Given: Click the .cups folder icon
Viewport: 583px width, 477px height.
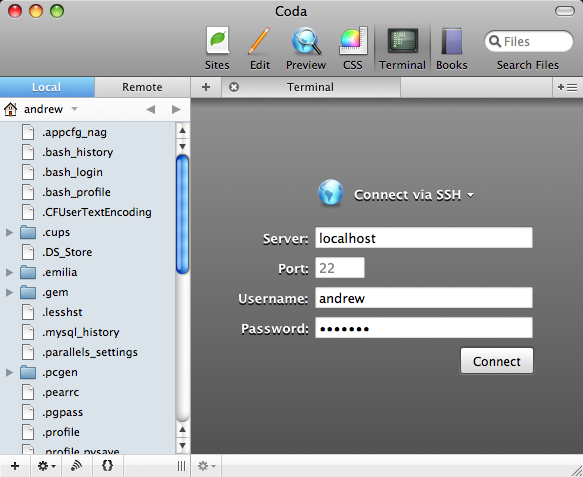Looking at the screenshot, I should pyautogui.click(x=28, y=232).
